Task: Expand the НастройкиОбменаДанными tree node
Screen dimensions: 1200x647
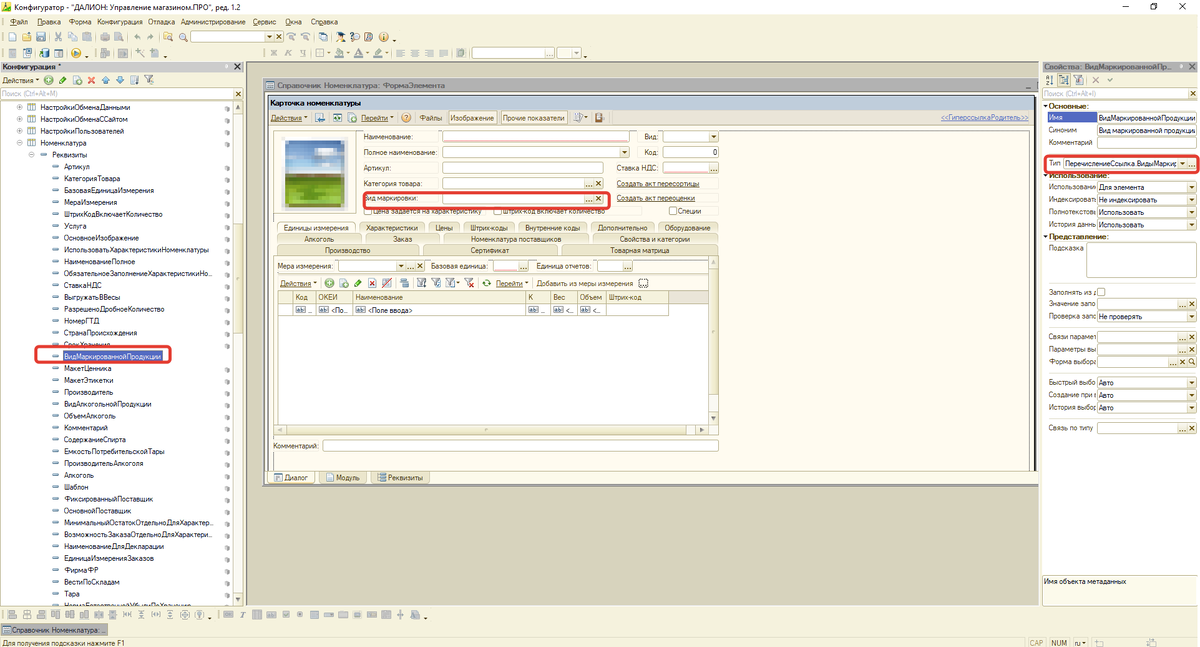Action: pyautogui.click(x=19, y=107)
